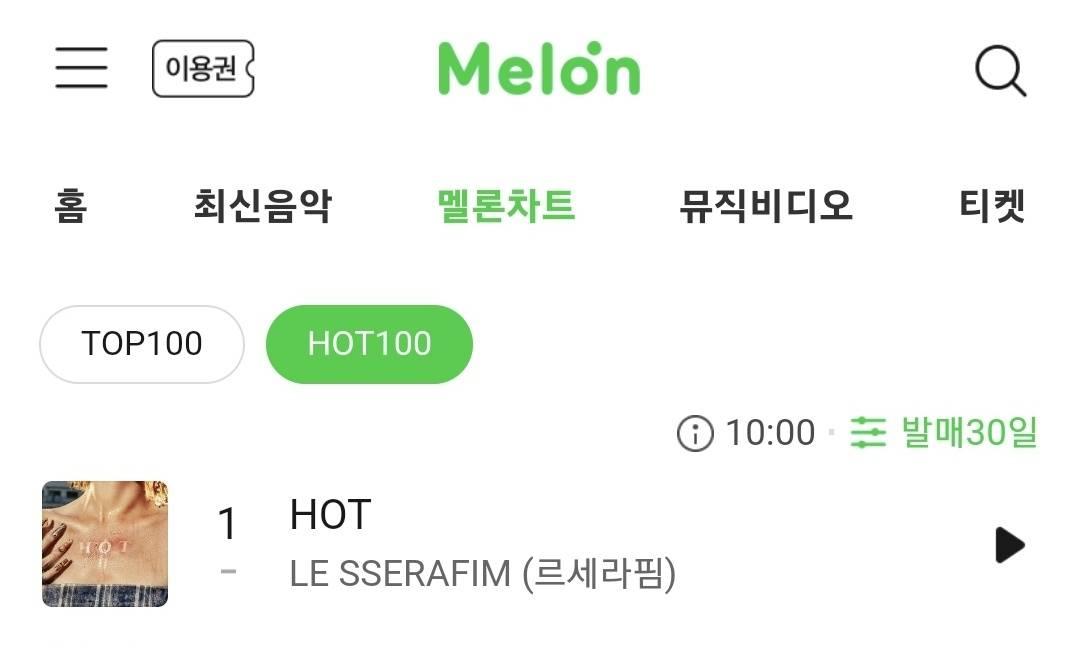
Task: Switch to the 티켓 tab
Action: (992, 206)
